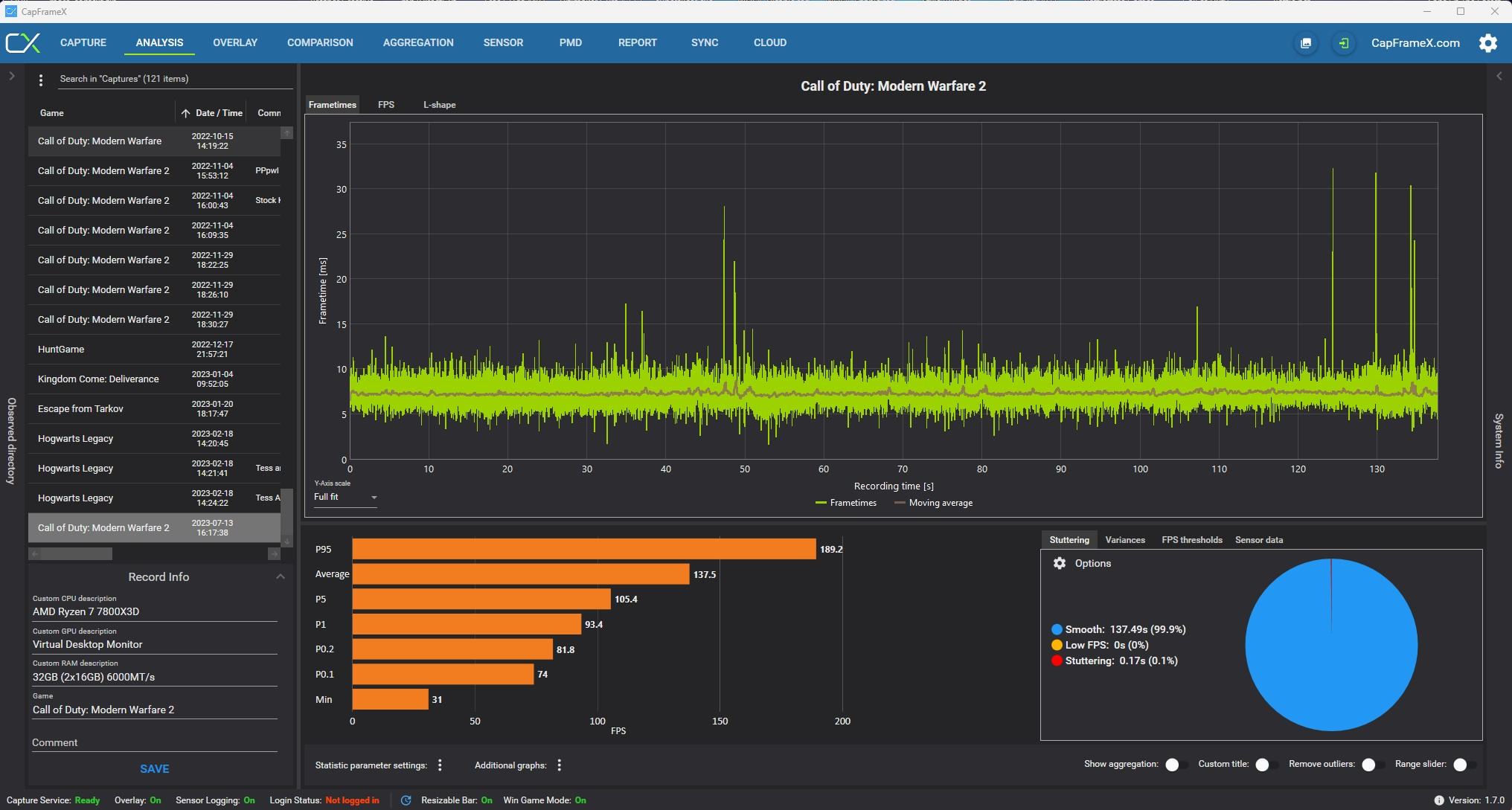Select the ANALYSIS tab
Viewport: 1512px width, 810px height.
point(159,42)
